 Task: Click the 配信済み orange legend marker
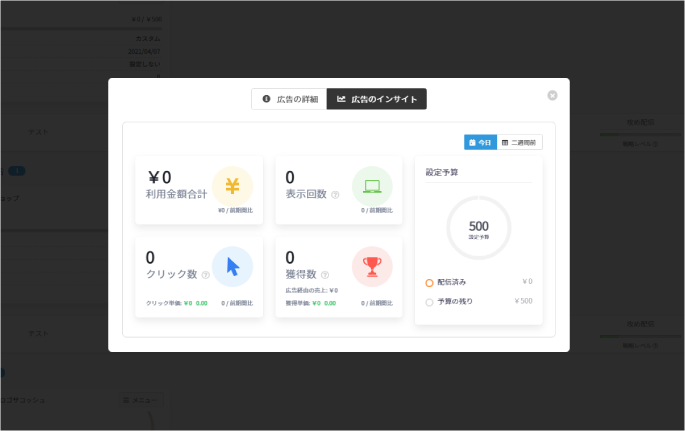click(429, 283)
